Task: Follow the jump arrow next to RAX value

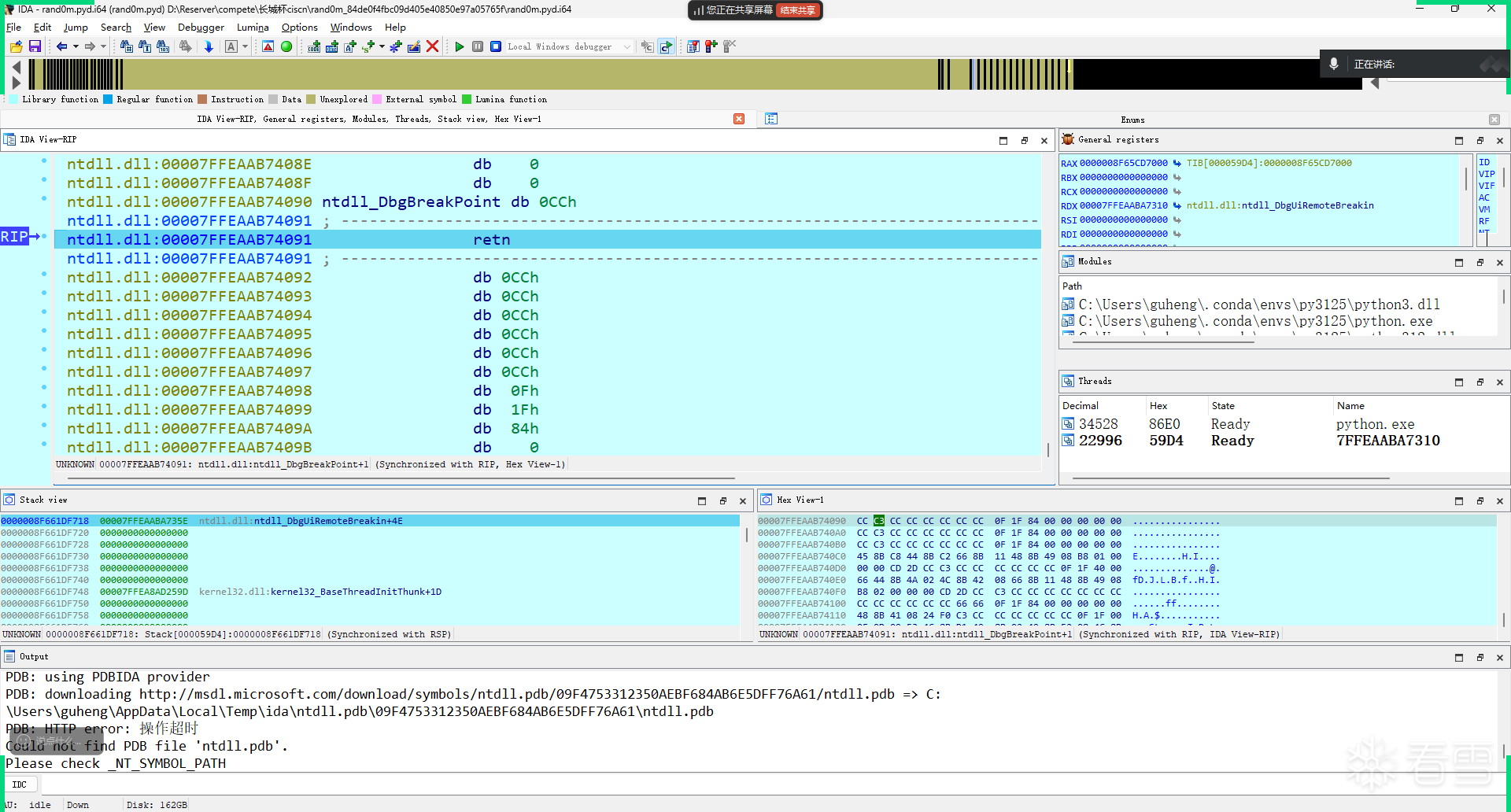Action: 1177,164
